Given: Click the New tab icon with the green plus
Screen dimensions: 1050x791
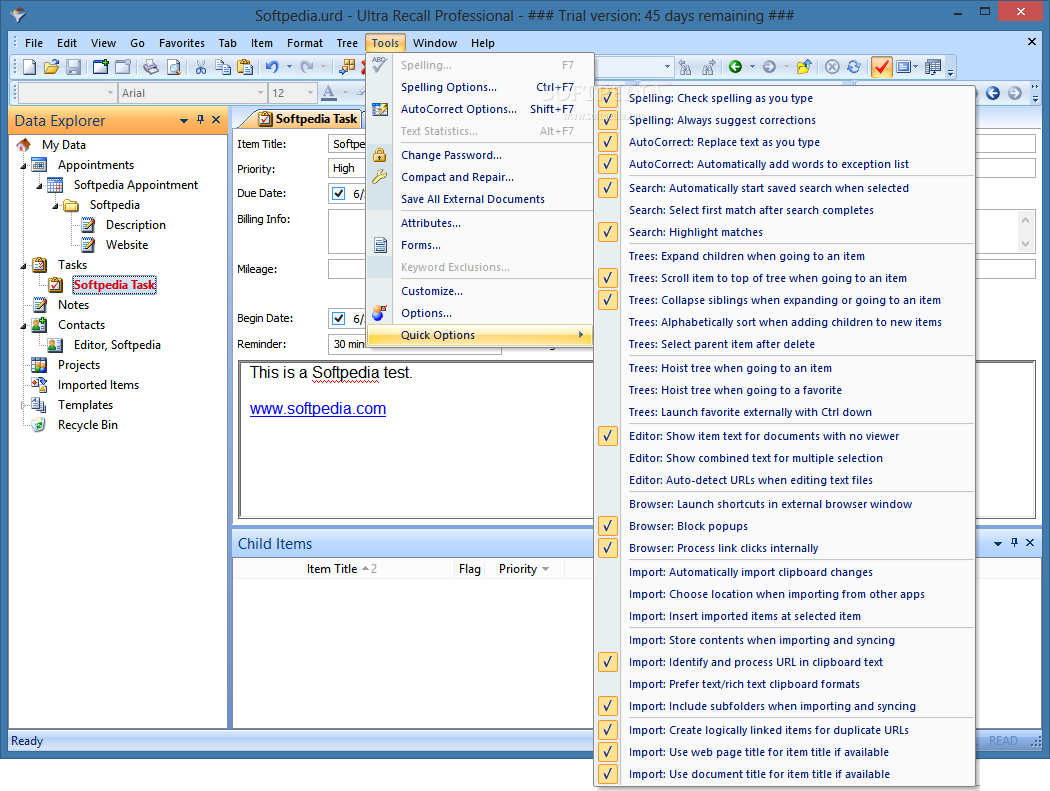Looking at the screenshot, I should (x=101, y=67).
